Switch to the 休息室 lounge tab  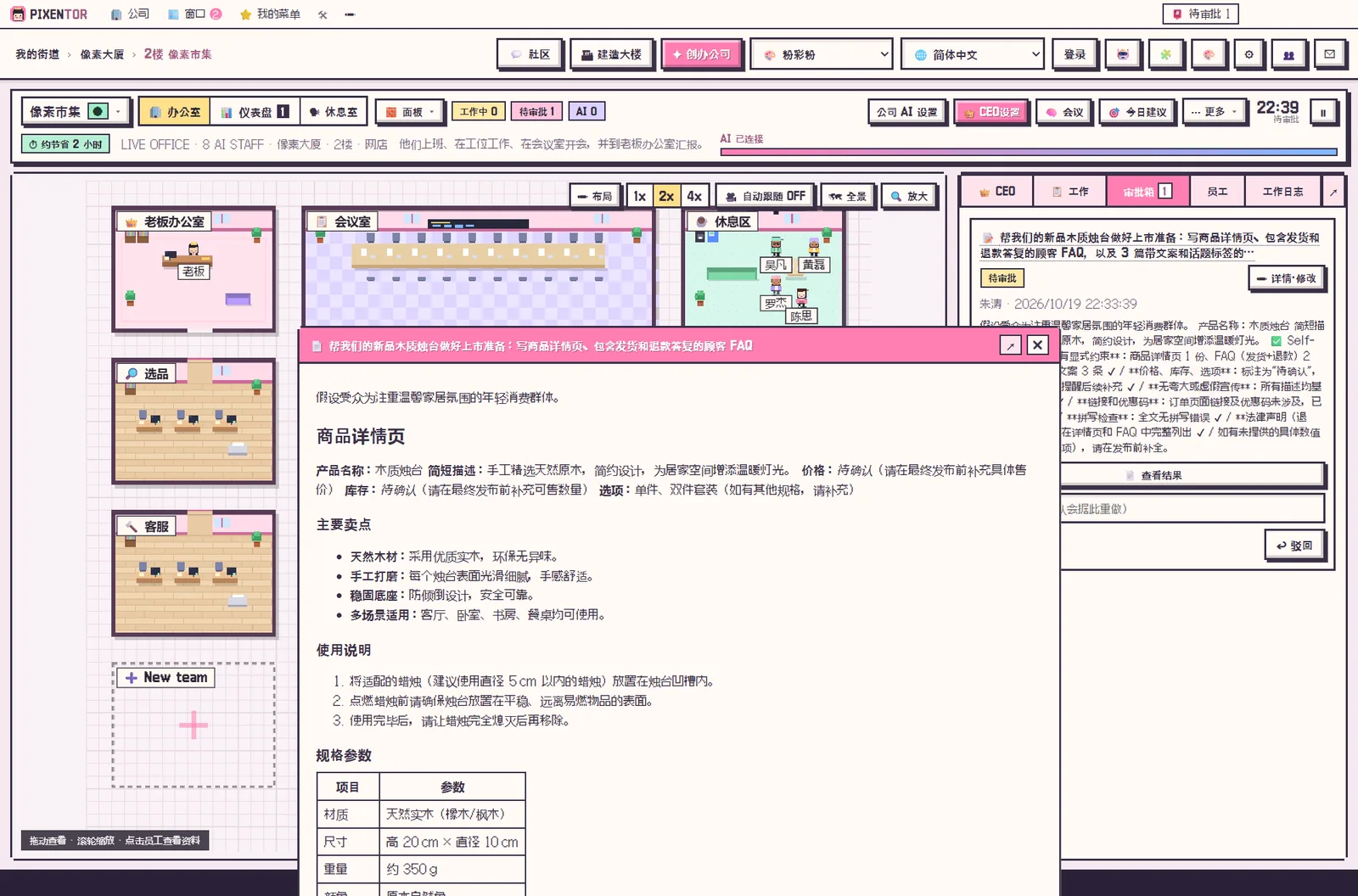(x=334, y=112)
